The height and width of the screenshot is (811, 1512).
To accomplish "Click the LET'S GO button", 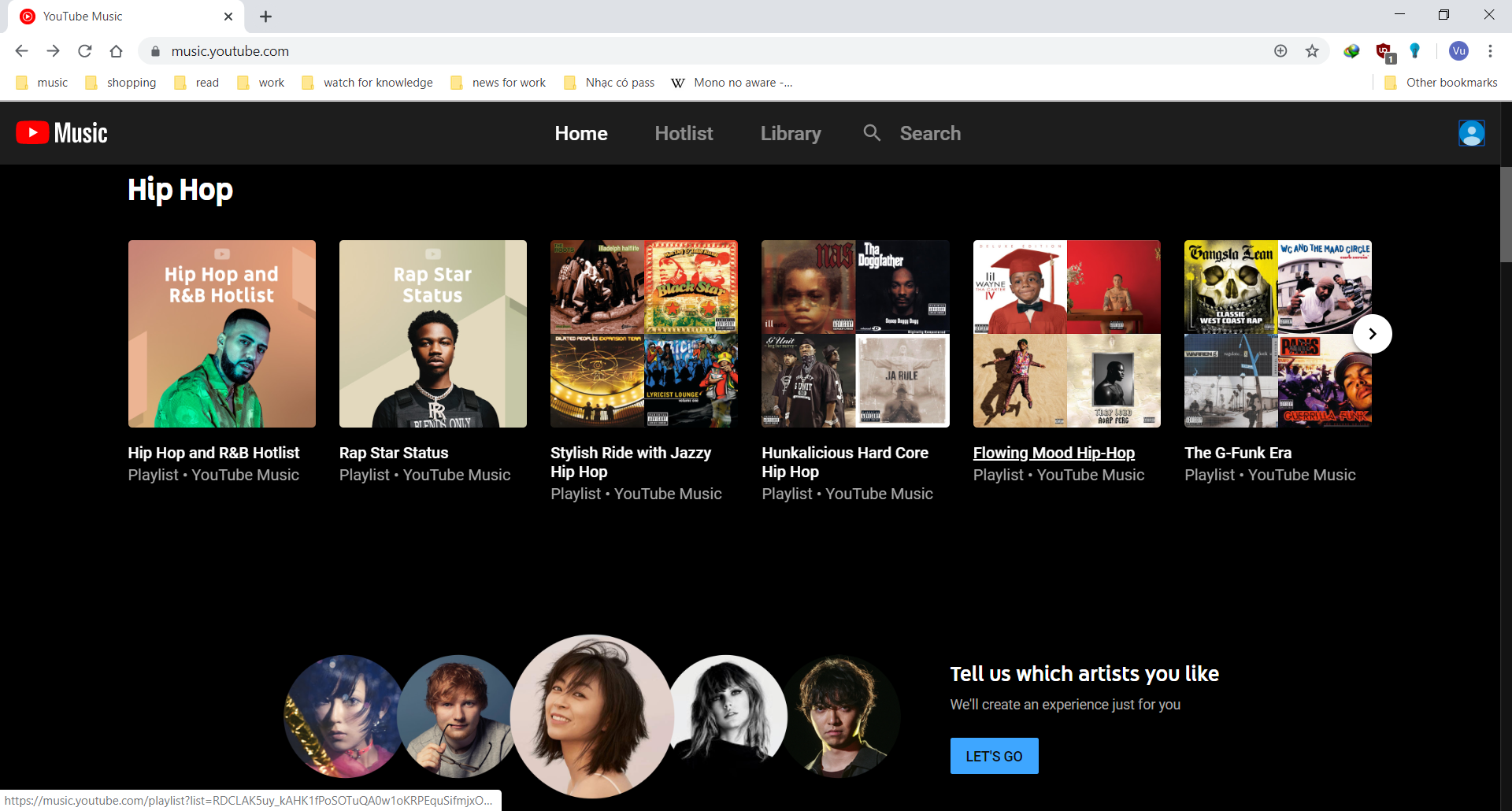I will [994, 756].
